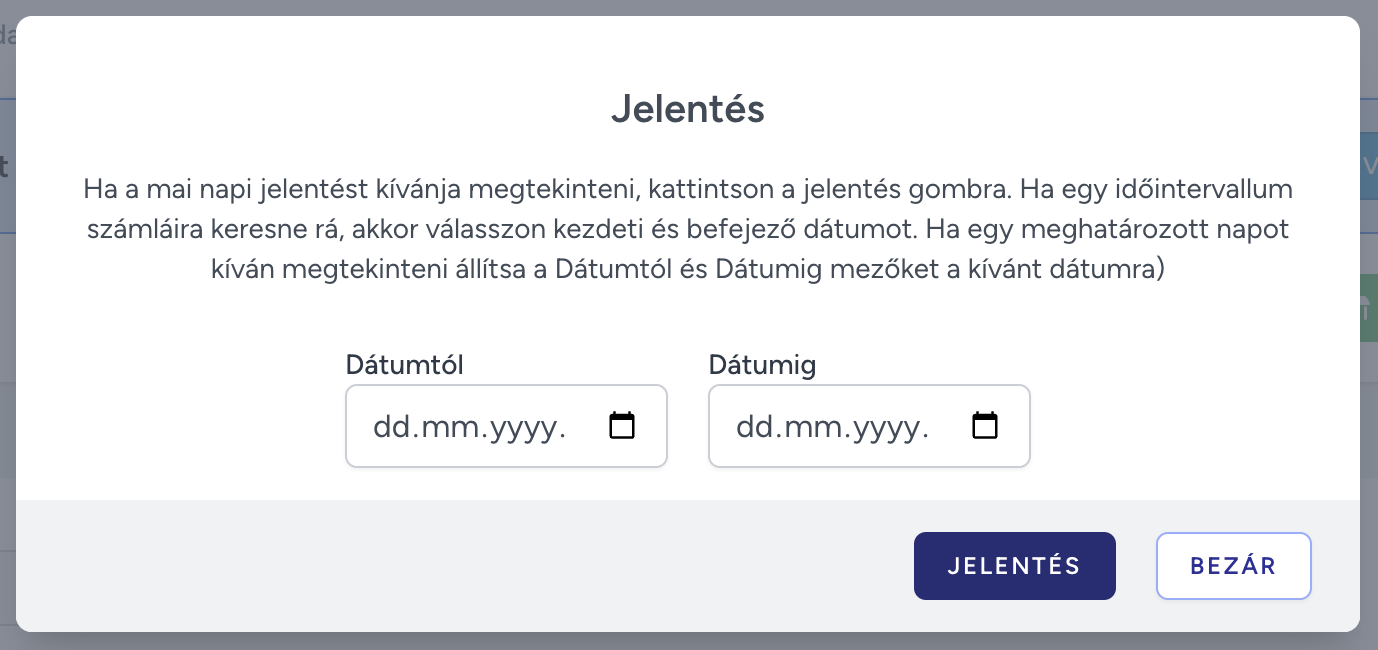Select the day segment in Dátumtól
1378x650 pixels.
coord(390,427)
